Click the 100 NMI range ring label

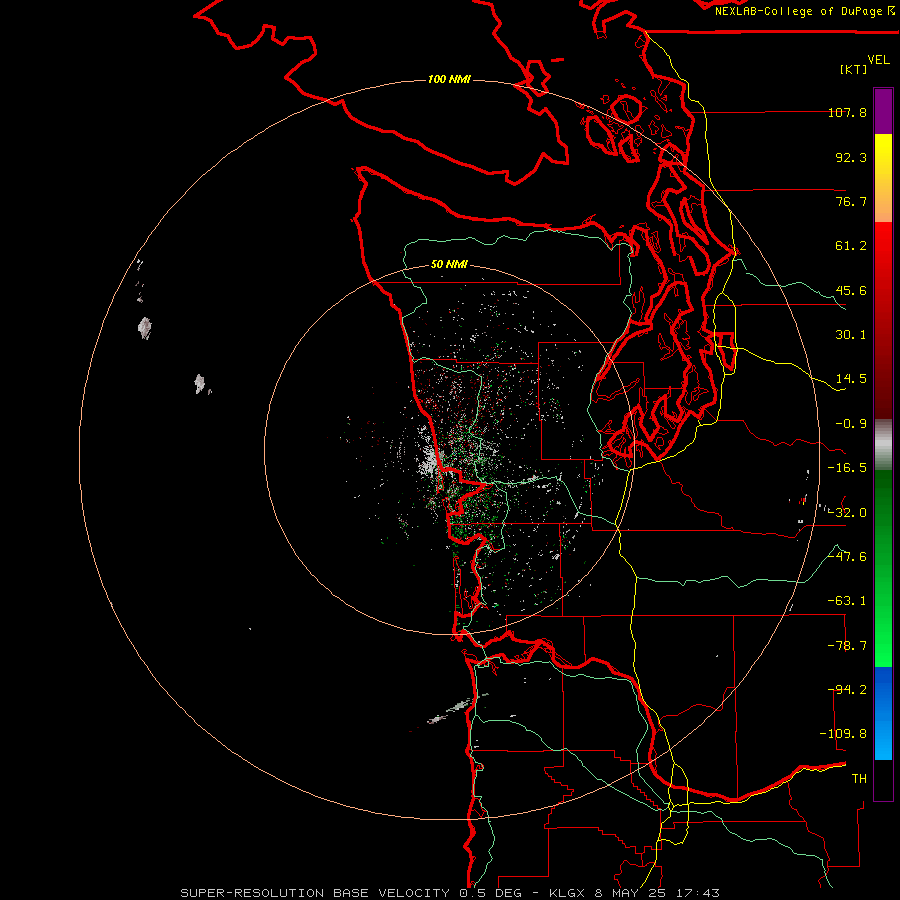[x=449, y=79]
